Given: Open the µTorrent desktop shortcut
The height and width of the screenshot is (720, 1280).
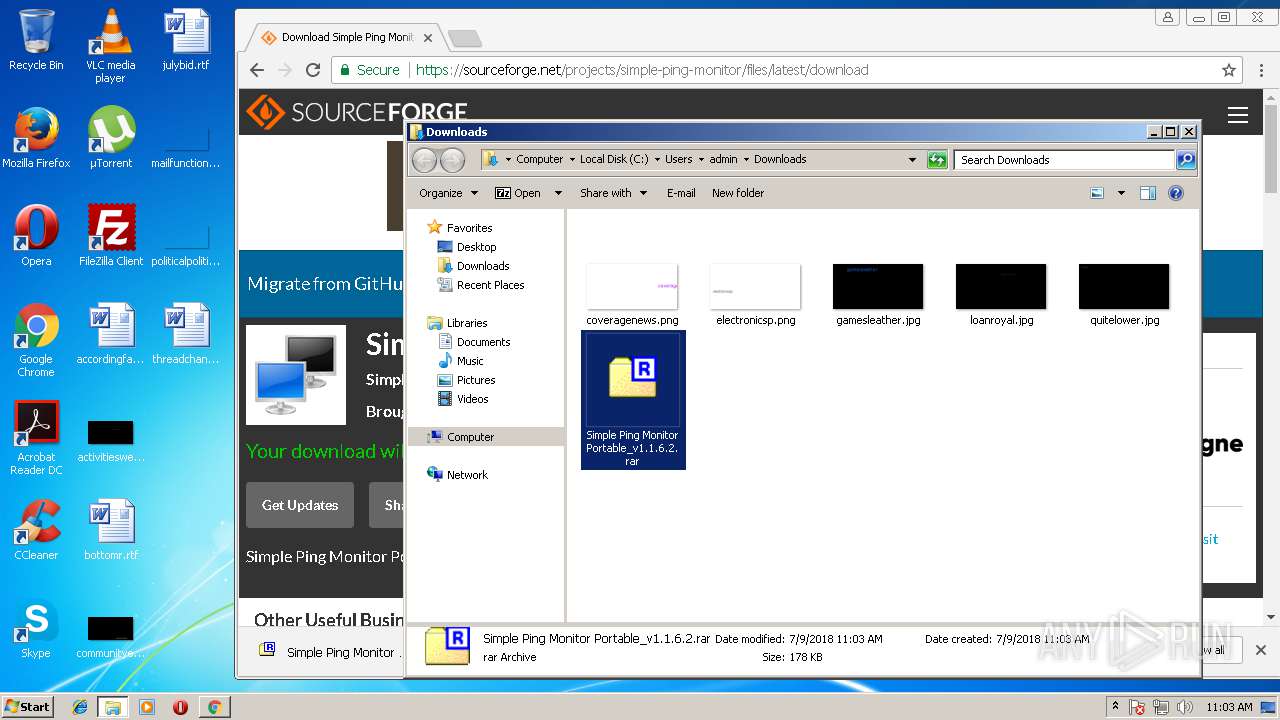Looking at the screenshot, I should (x=111, y=138).
